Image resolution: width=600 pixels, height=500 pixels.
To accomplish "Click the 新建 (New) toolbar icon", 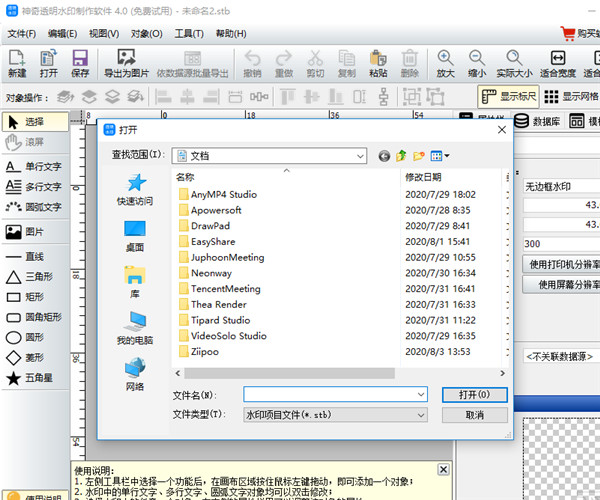I will point(17,64).
